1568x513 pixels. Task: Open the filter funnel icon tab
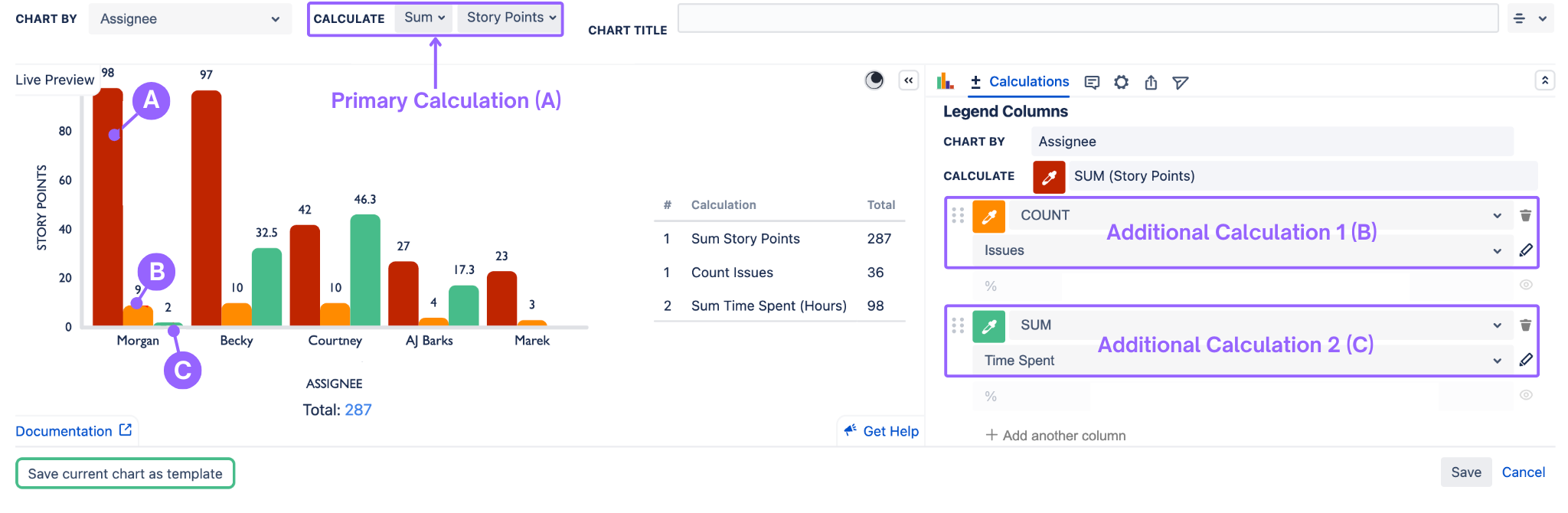click(1181, 82)
